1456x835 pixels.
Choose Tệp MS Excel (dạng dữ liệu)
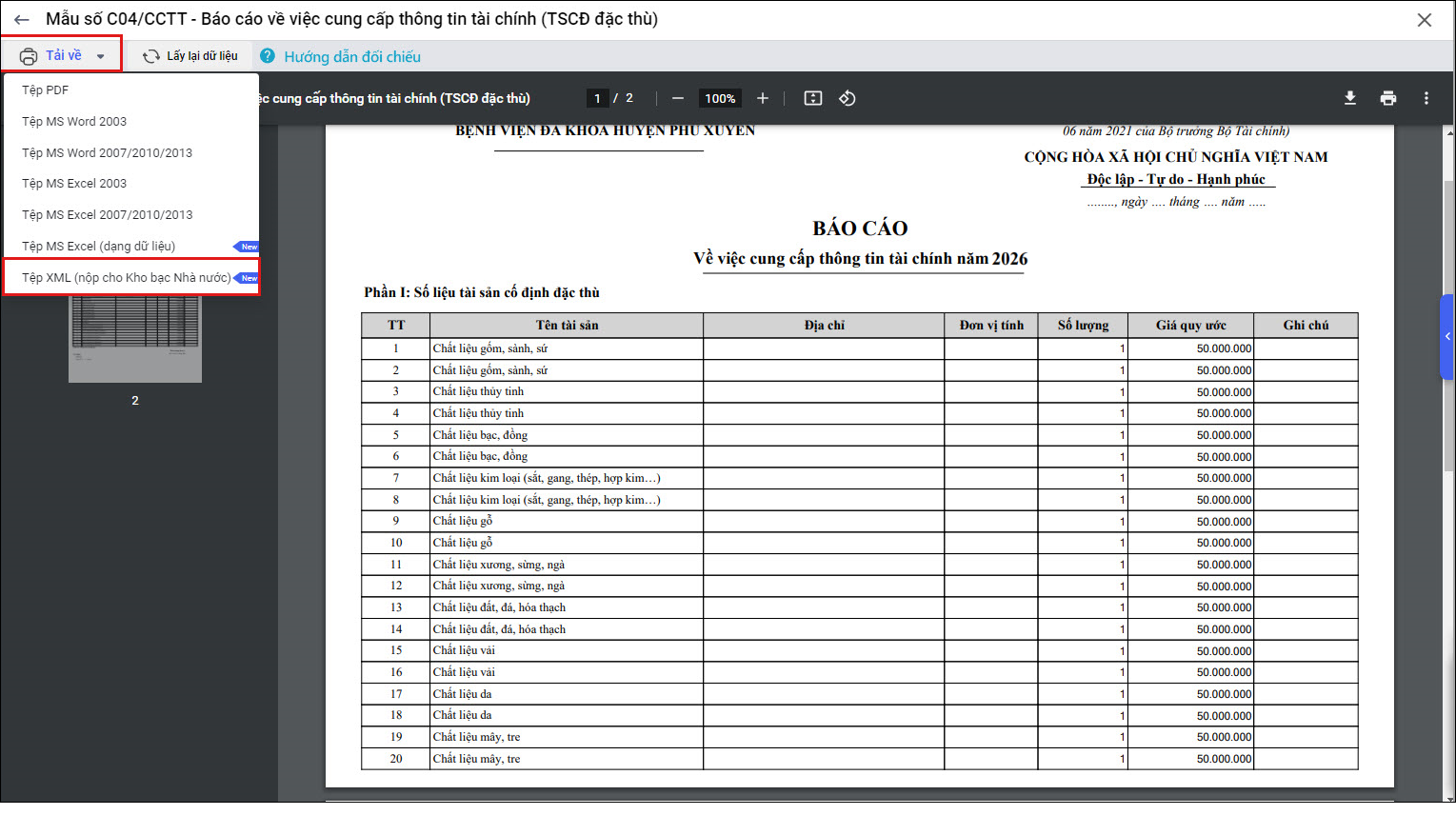[x=131, y=247]
